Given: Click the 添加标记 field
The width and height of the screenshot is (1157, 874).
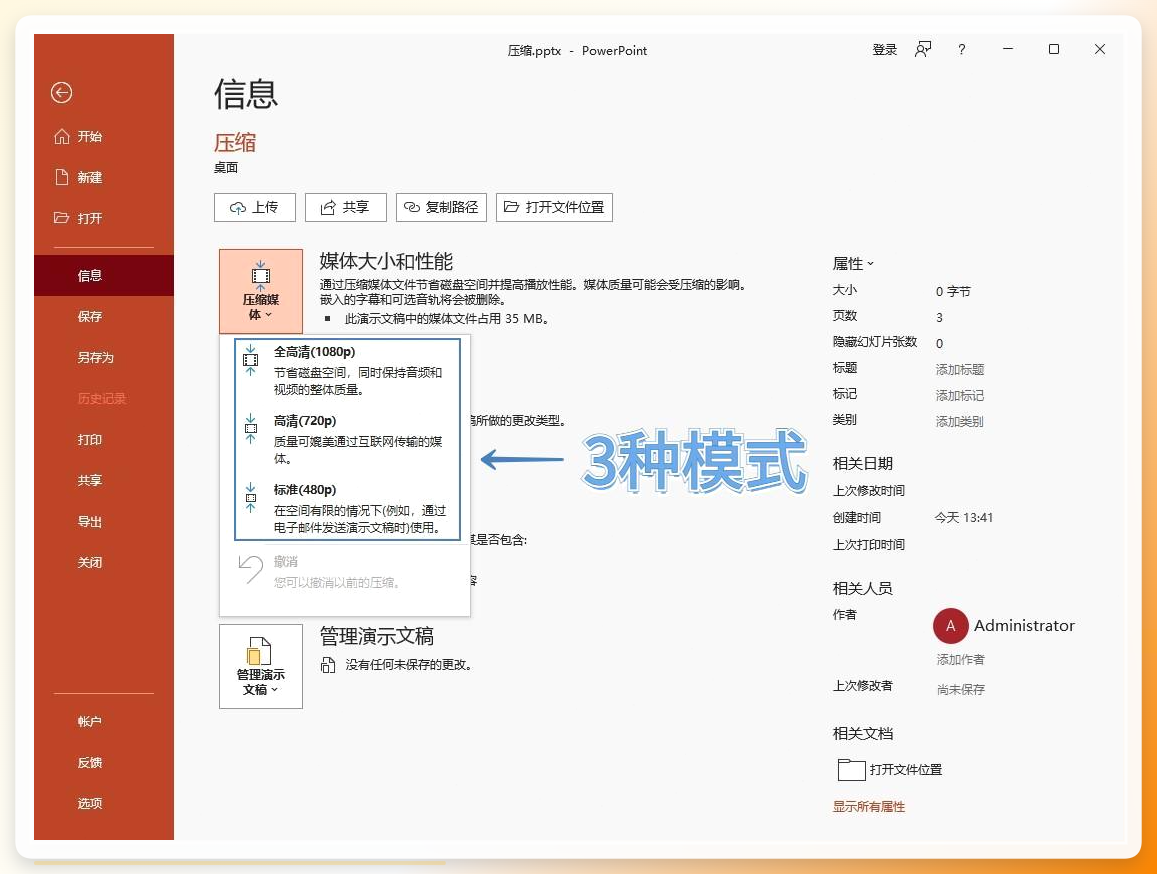Looking at the screenshot, I should point(960,396).
